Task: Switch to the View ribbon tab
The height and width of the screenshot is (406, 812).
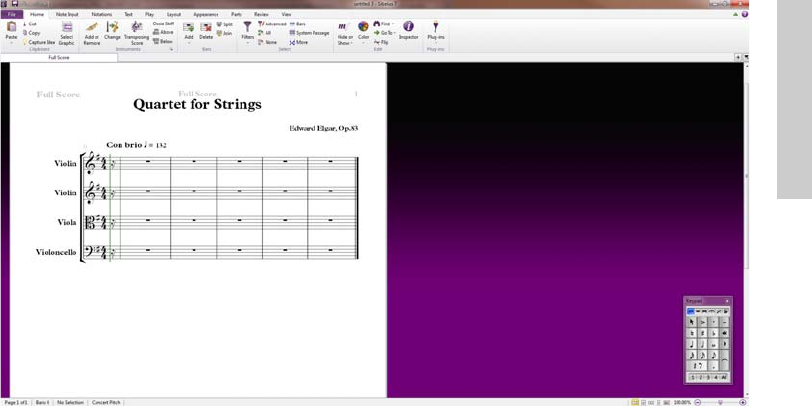Action: pyautogui.click(x=286, y=14)
